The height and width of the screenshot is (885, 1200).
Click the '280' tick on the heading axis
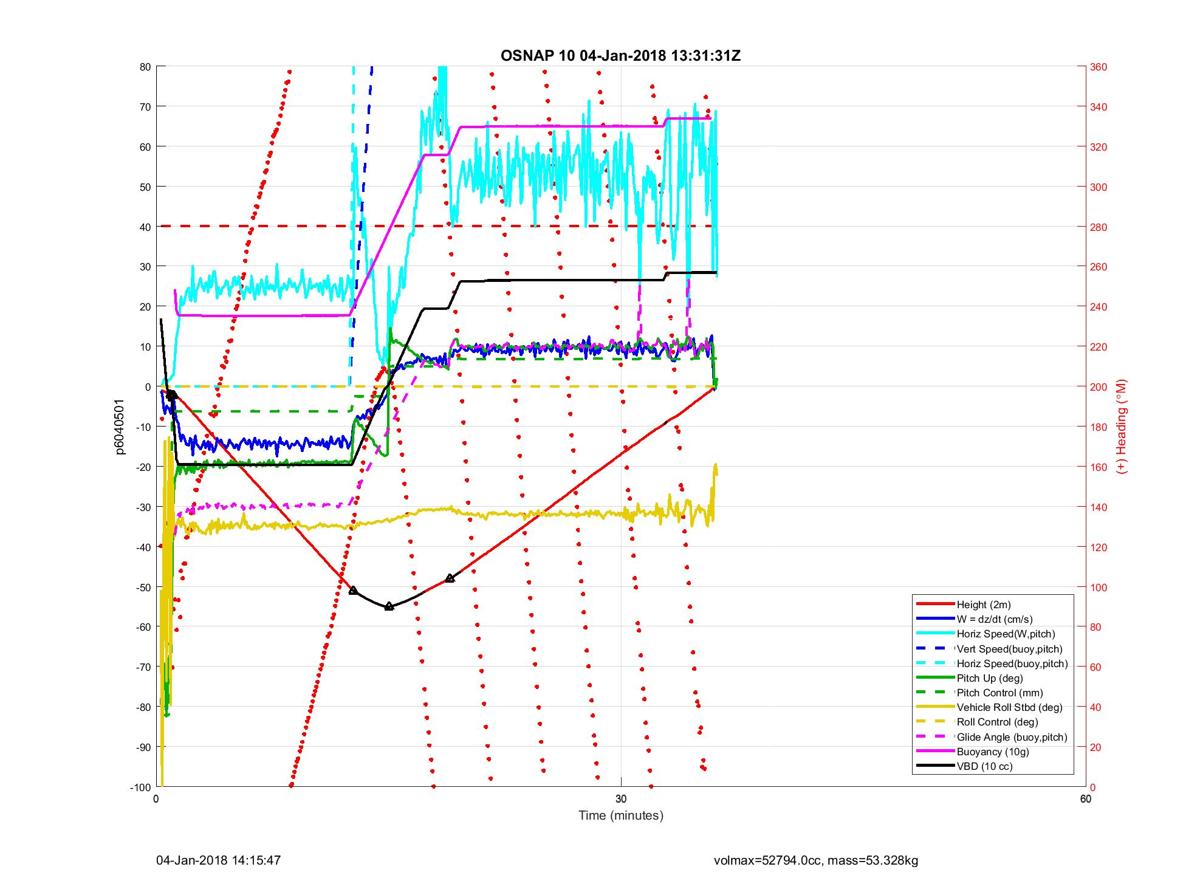(1100, 226)
